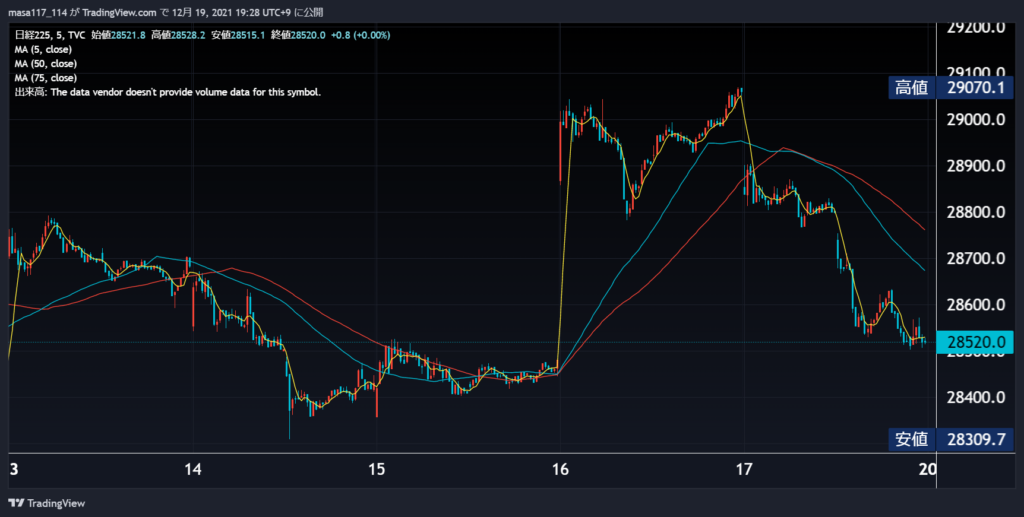The width and height of the screenshot is (1024, 517).
Task: Click the 出来高 volume data notice
Action: [168, 93]
